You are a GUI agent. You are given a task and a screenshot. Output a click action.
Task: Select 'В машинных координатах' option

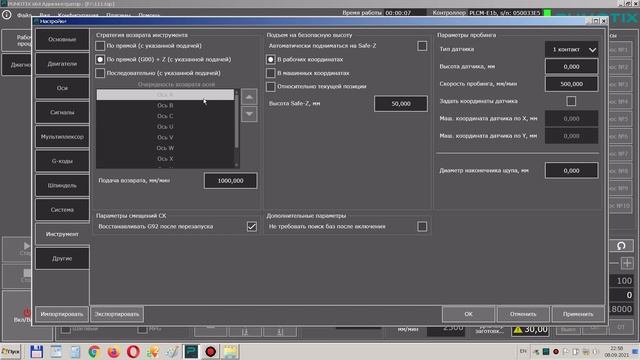pyautogui.click(x=271, y=73)
